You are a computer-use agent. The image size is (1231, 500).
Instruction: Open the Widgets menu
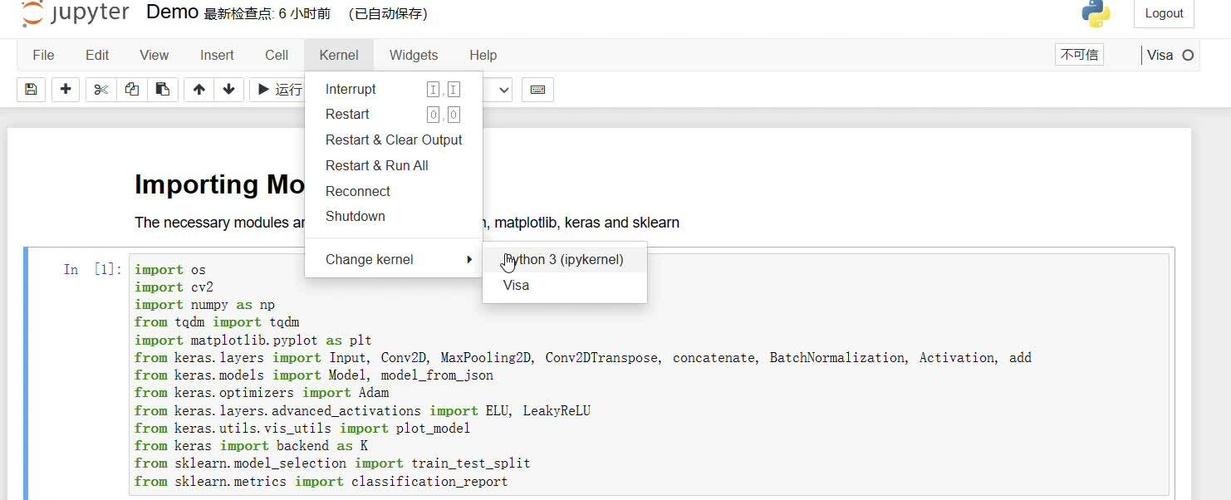tap(413, 55)
